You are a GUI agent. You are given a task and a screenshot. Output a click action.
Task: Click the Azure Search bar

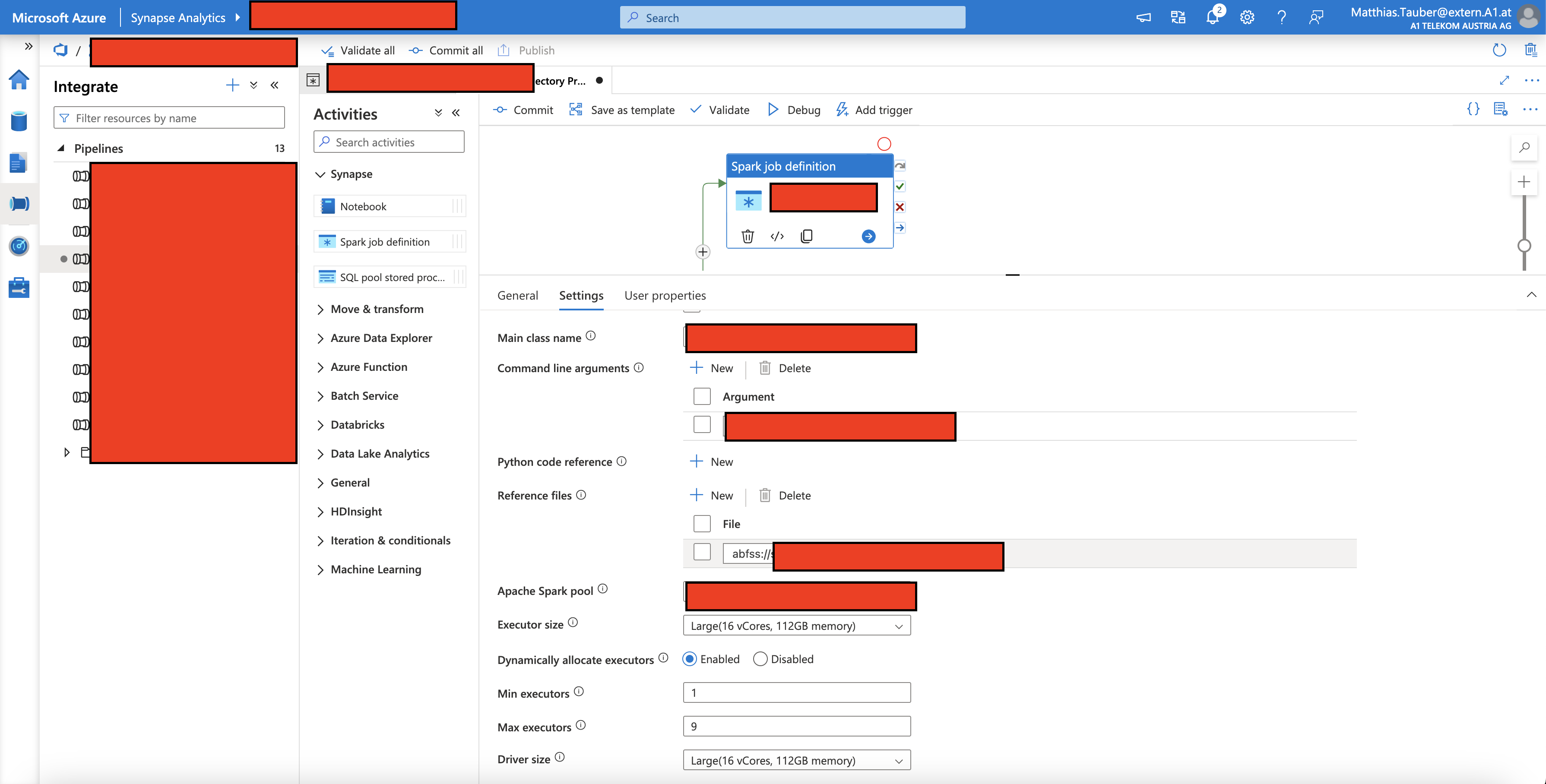792,17
